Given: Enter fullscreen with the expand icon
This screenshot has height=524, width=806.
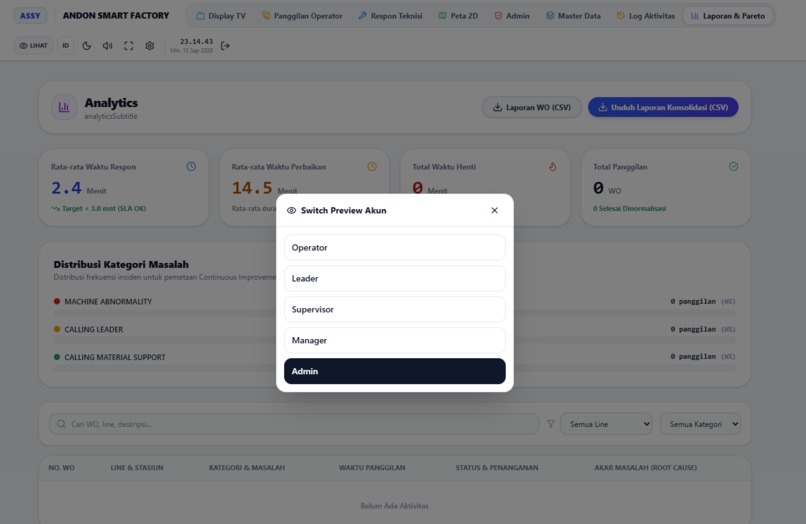Looking at the screenshot, I should 129,46.
